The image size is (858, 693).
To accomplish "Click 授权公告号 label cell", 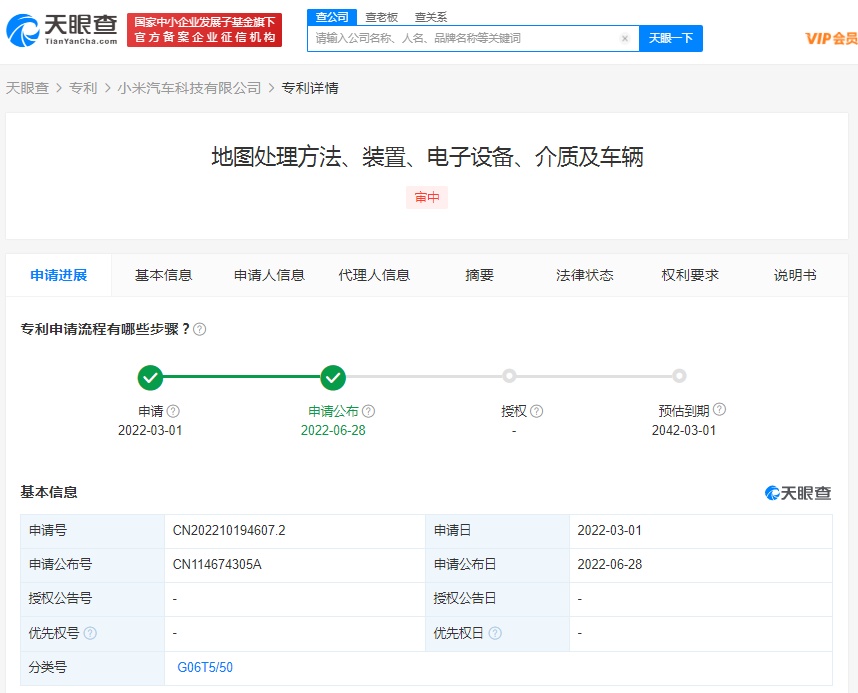I will point(92,598).
